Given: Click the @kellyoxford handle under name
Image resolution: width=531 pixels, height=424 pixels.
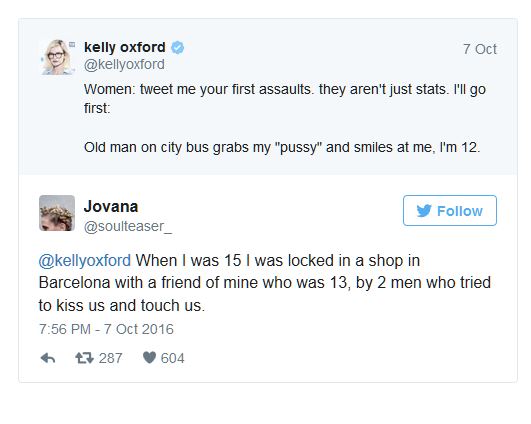Looking at the screenshot, I should click(124, 64).
